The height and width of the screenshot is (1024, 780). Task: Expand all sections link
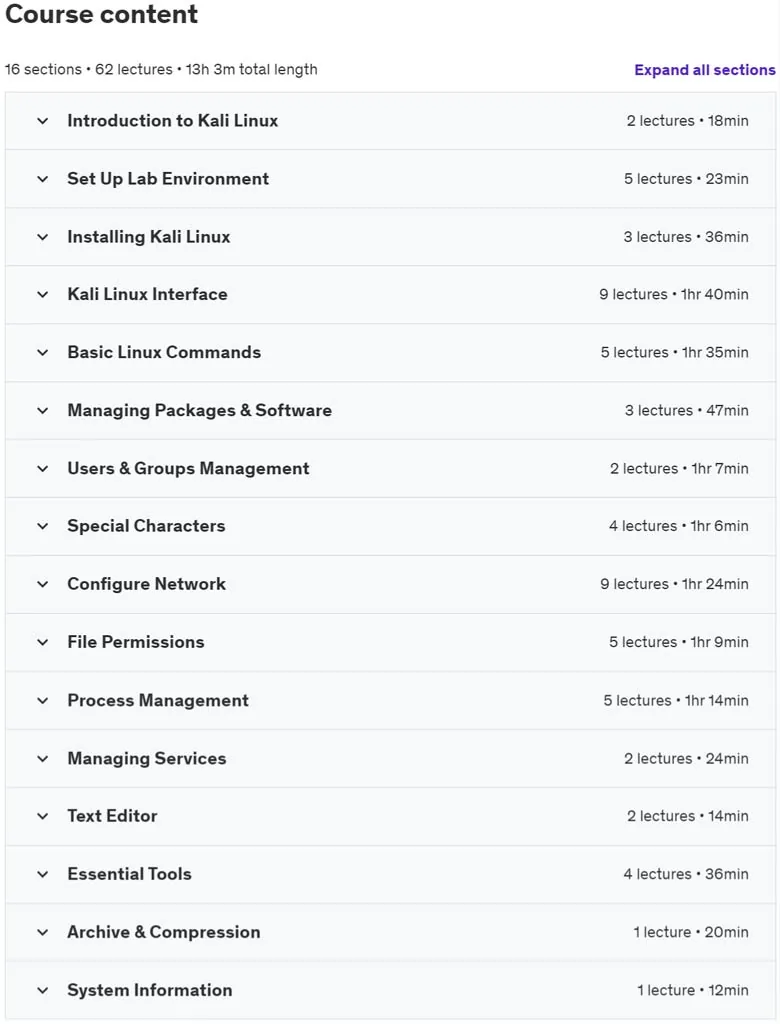click(705, 70)
